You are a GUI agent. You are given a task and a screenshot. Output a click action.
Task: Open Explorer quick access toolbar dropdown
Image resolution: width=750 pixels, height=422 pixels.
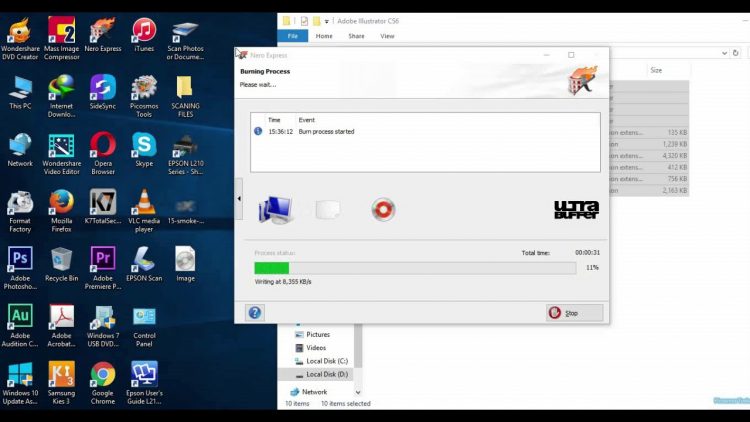pos(327,22)
